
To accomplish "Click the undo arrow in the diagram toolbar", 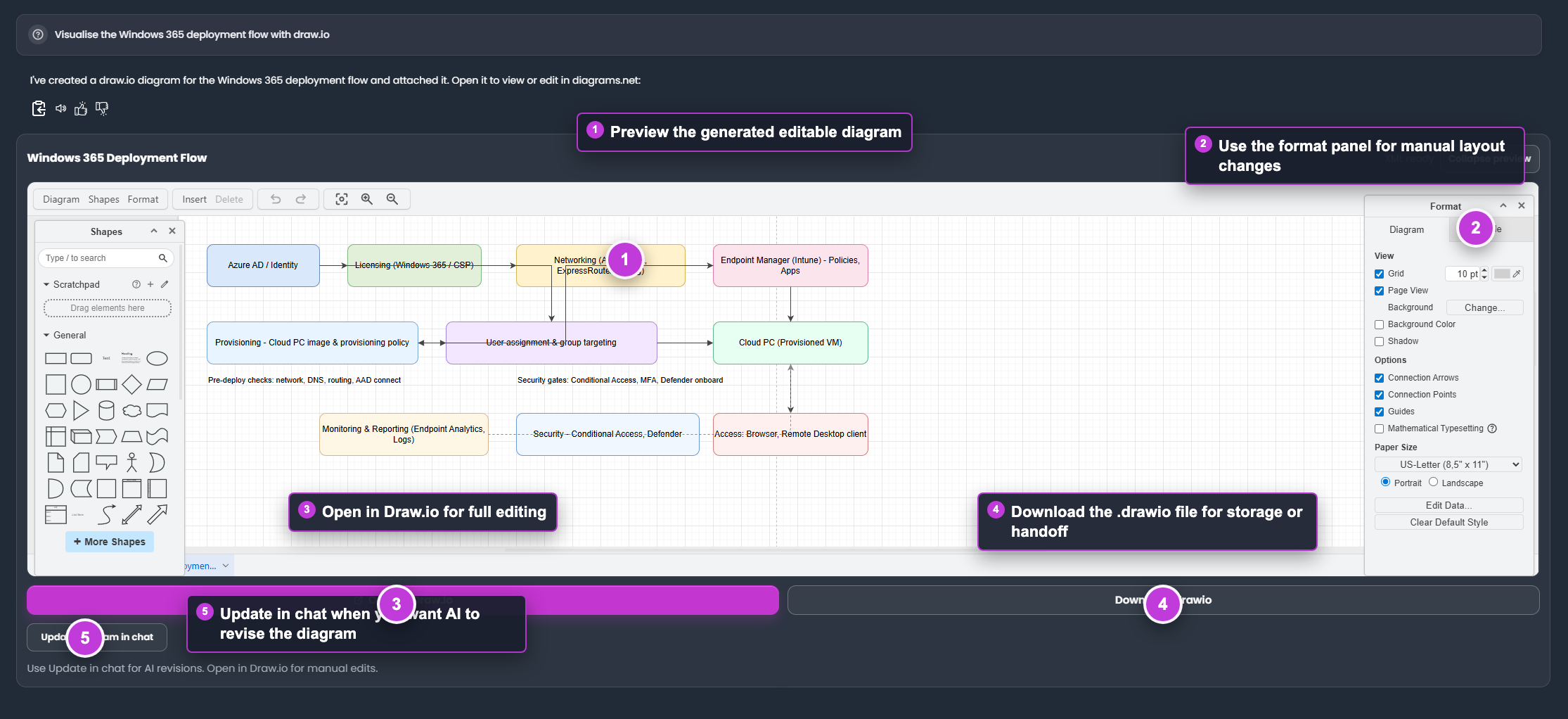I will 276,199.
